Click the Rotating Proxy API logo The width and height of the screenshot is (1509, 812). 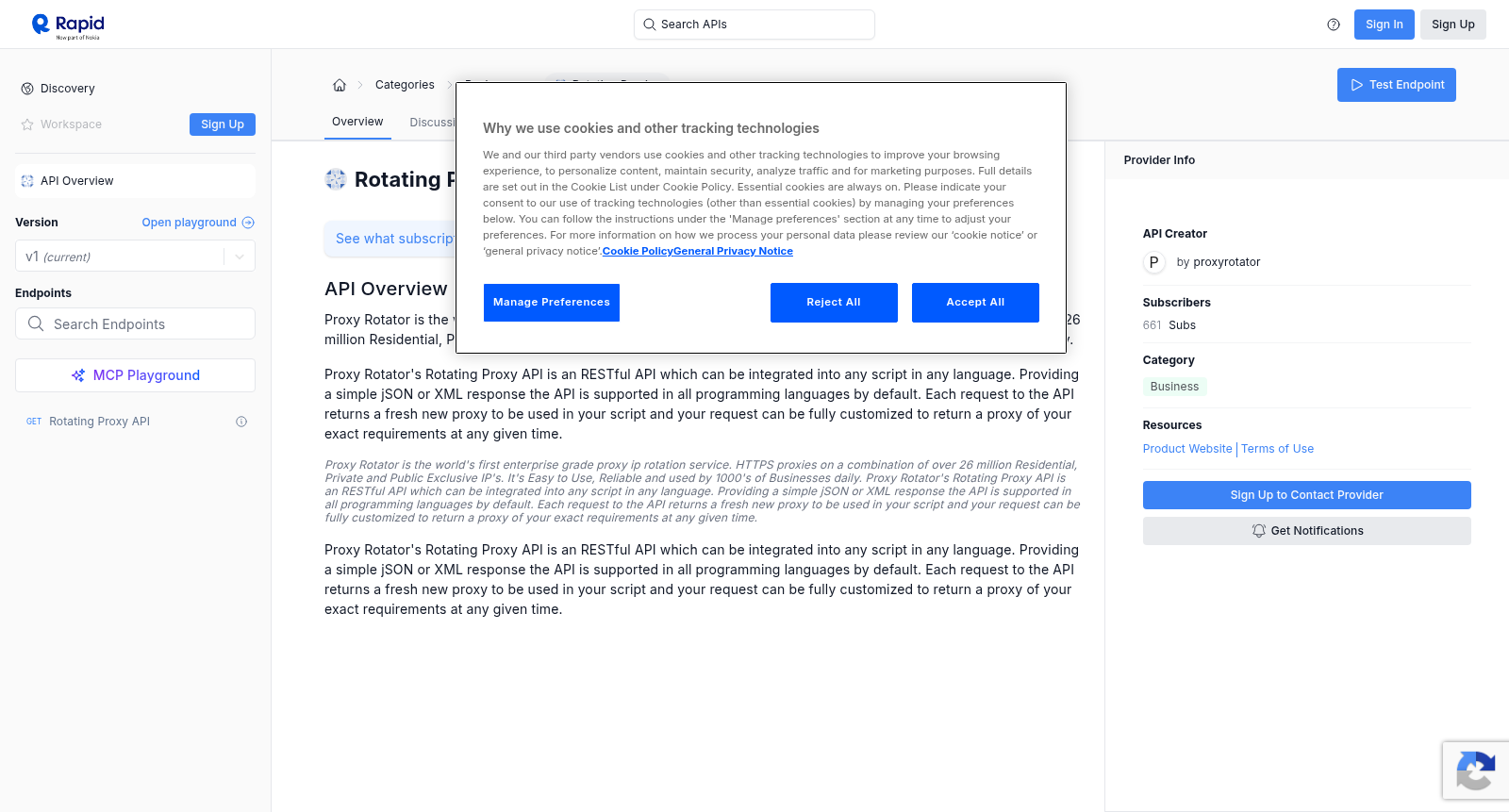point(336,179)
